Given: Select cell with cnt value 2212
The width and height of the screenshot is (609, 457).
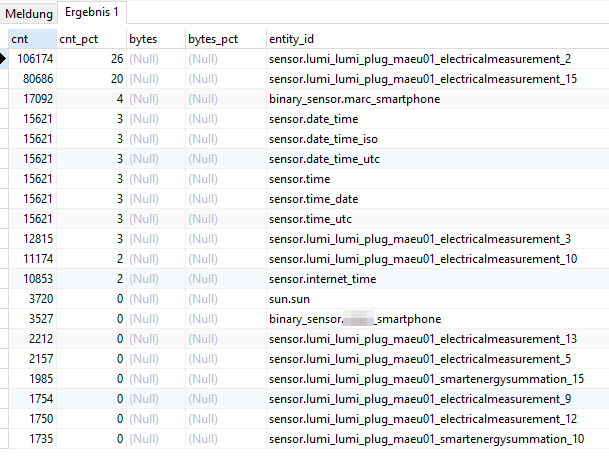Looking at the screenshot, I should tap(33, 339).
